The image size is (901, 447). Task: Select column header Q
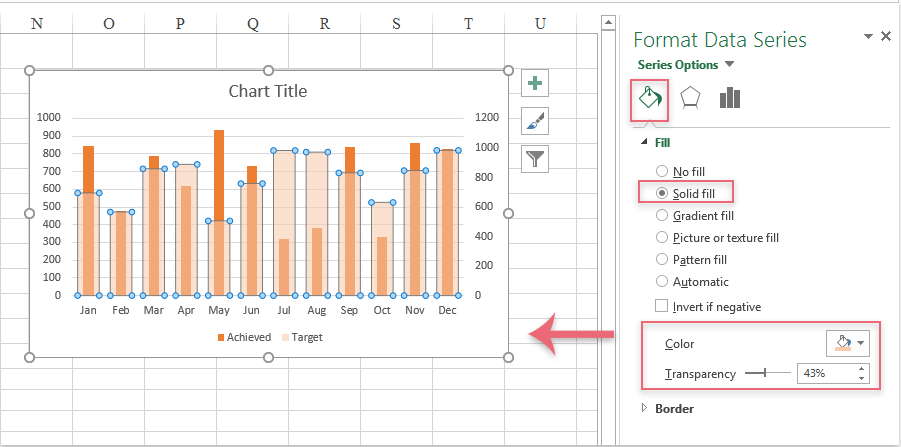[252, 23]
